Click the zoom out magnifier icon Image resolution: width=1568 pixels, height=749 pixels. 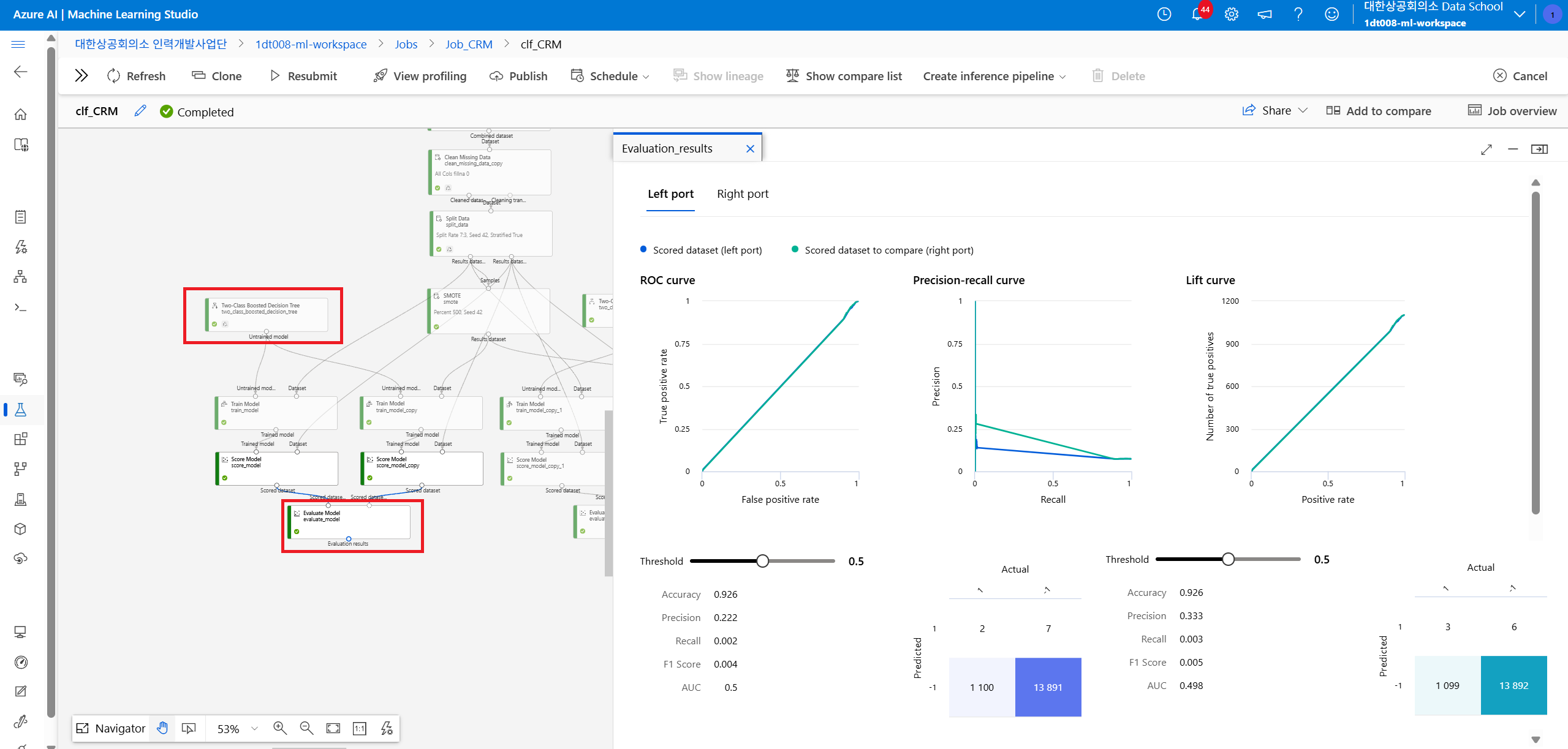[x=306, y=728]
